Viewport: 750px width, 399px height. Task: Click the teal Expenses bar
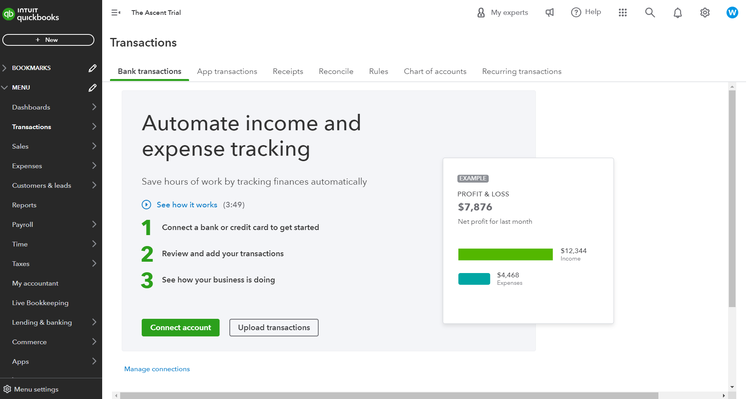pyautogui.click(x=474, y=279)
